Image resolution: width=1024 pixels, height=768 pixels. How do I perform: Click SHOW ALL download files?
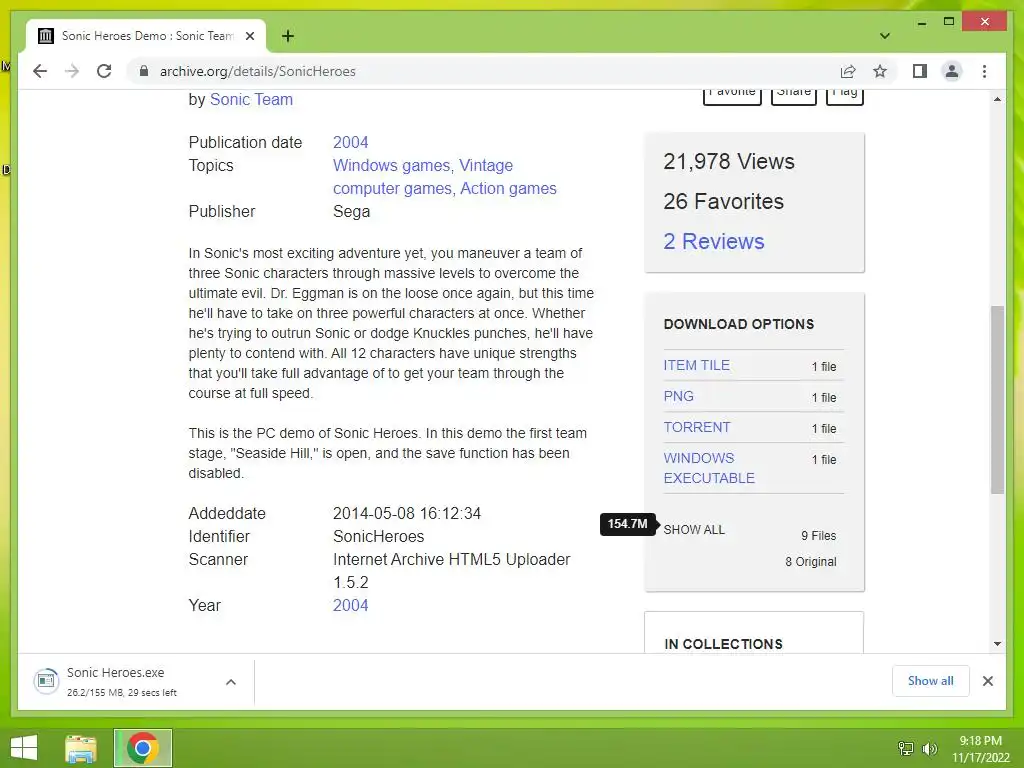[x=694, y=530]
